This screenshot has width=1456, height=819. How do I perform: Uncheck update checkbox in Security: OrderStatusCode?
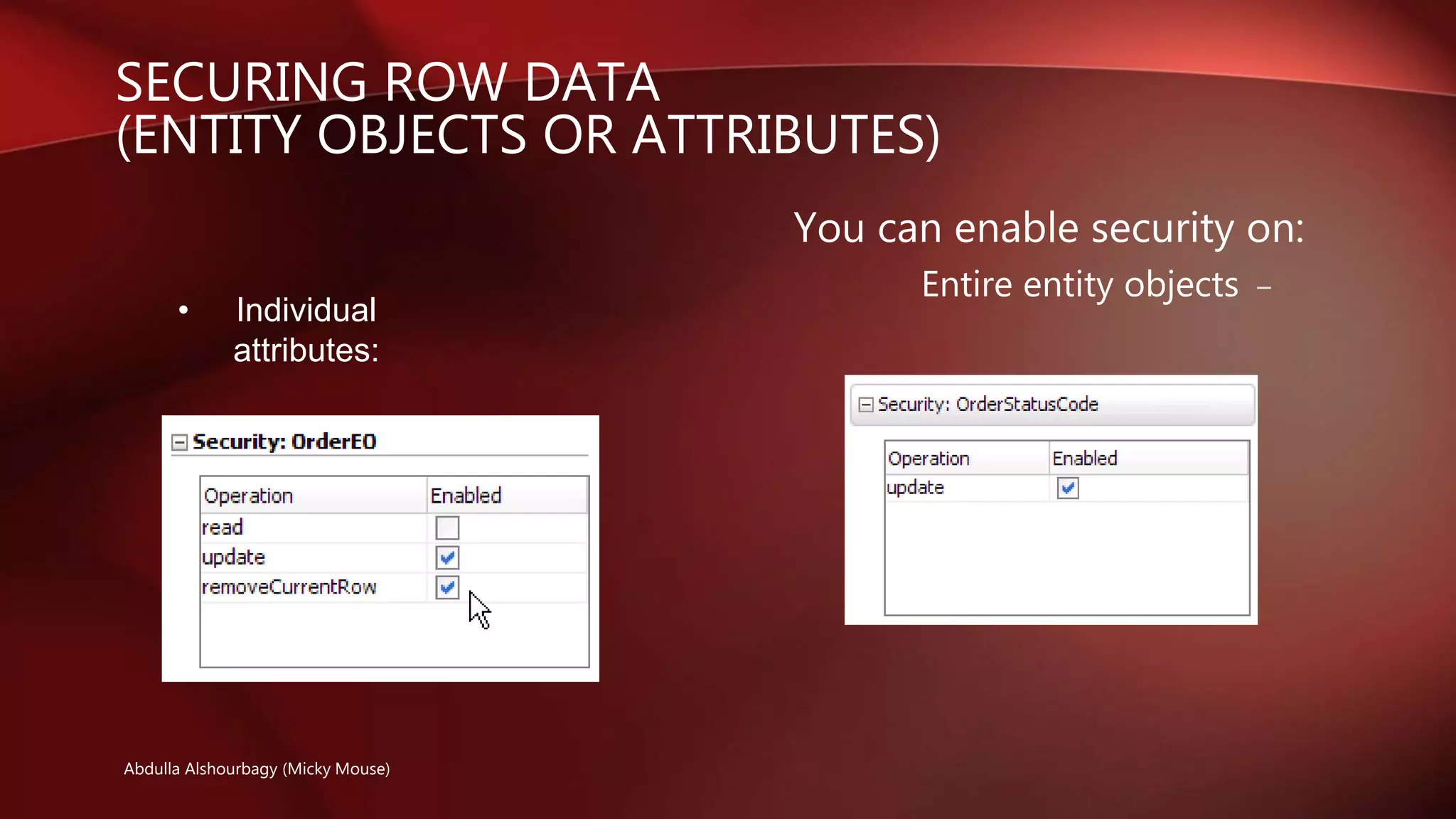(x=1068, y=488)
